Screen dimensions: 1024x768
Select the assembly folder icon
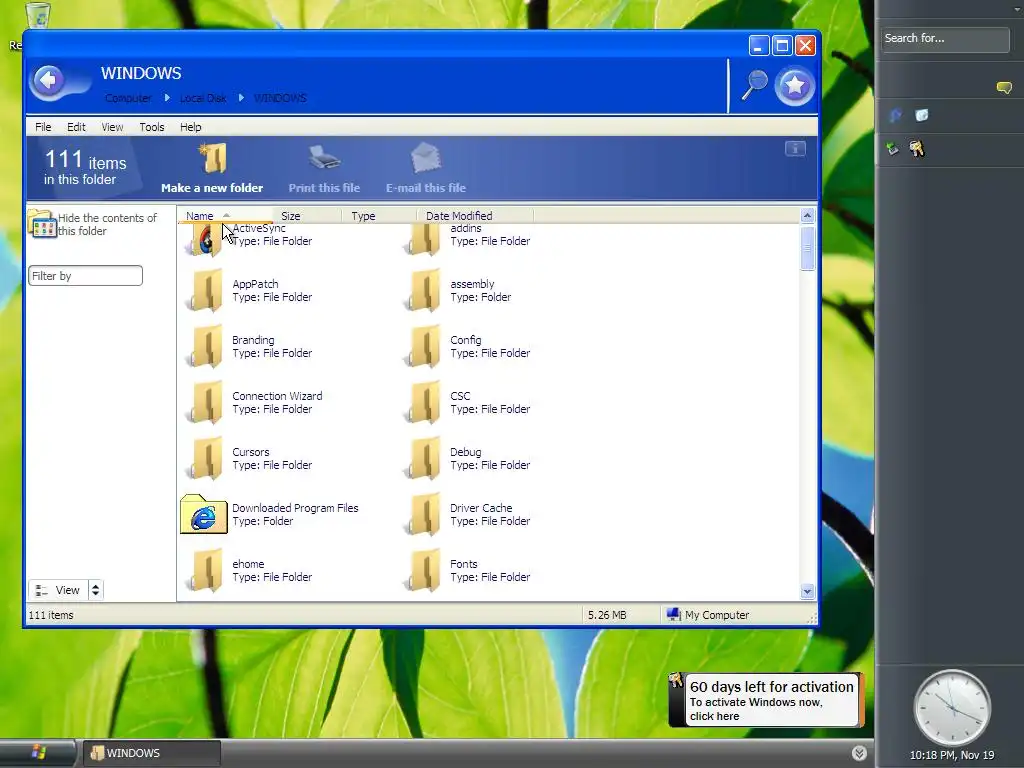point(423,291)
